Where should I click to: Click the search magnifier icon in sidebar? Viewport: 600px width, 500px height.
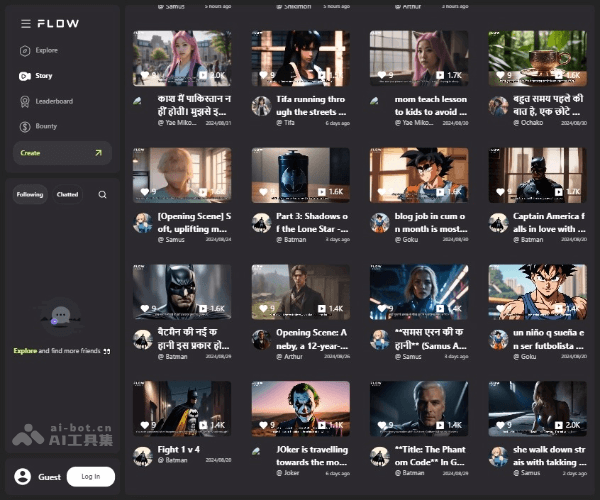[102, 195]
